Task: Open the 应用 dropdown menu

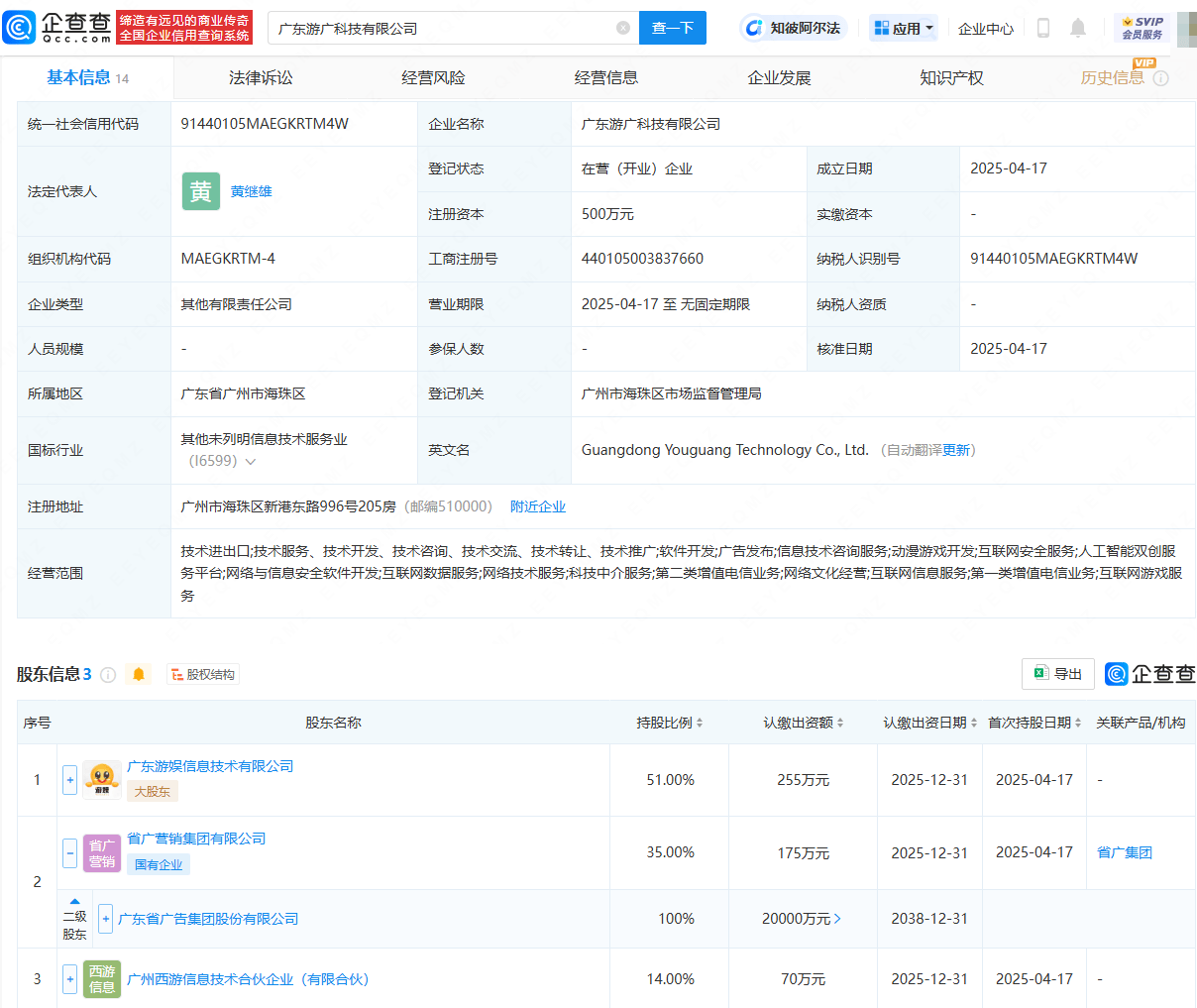Action: point(904,28)
